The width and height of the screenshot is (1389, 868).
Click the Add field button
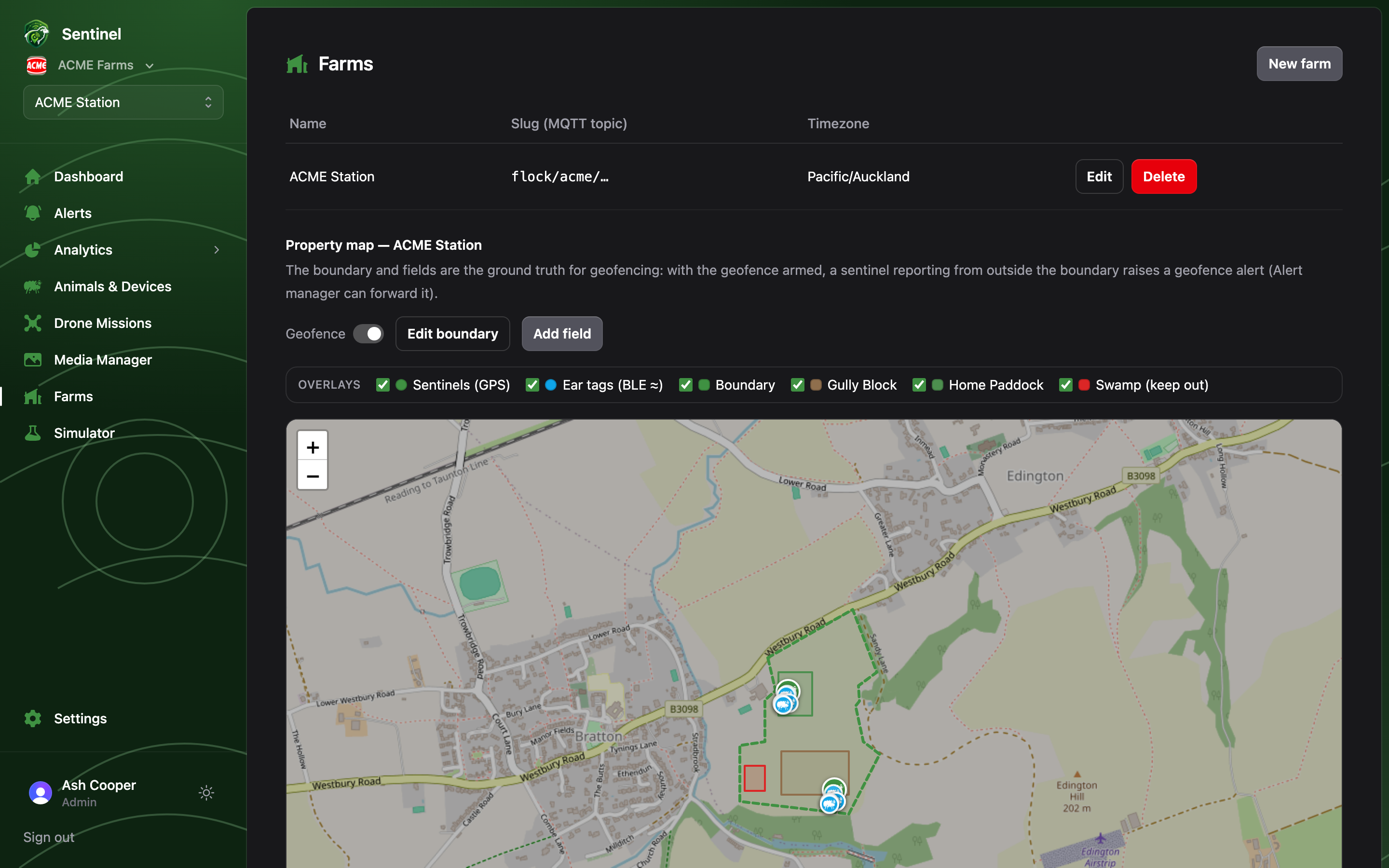pos(562,334)
